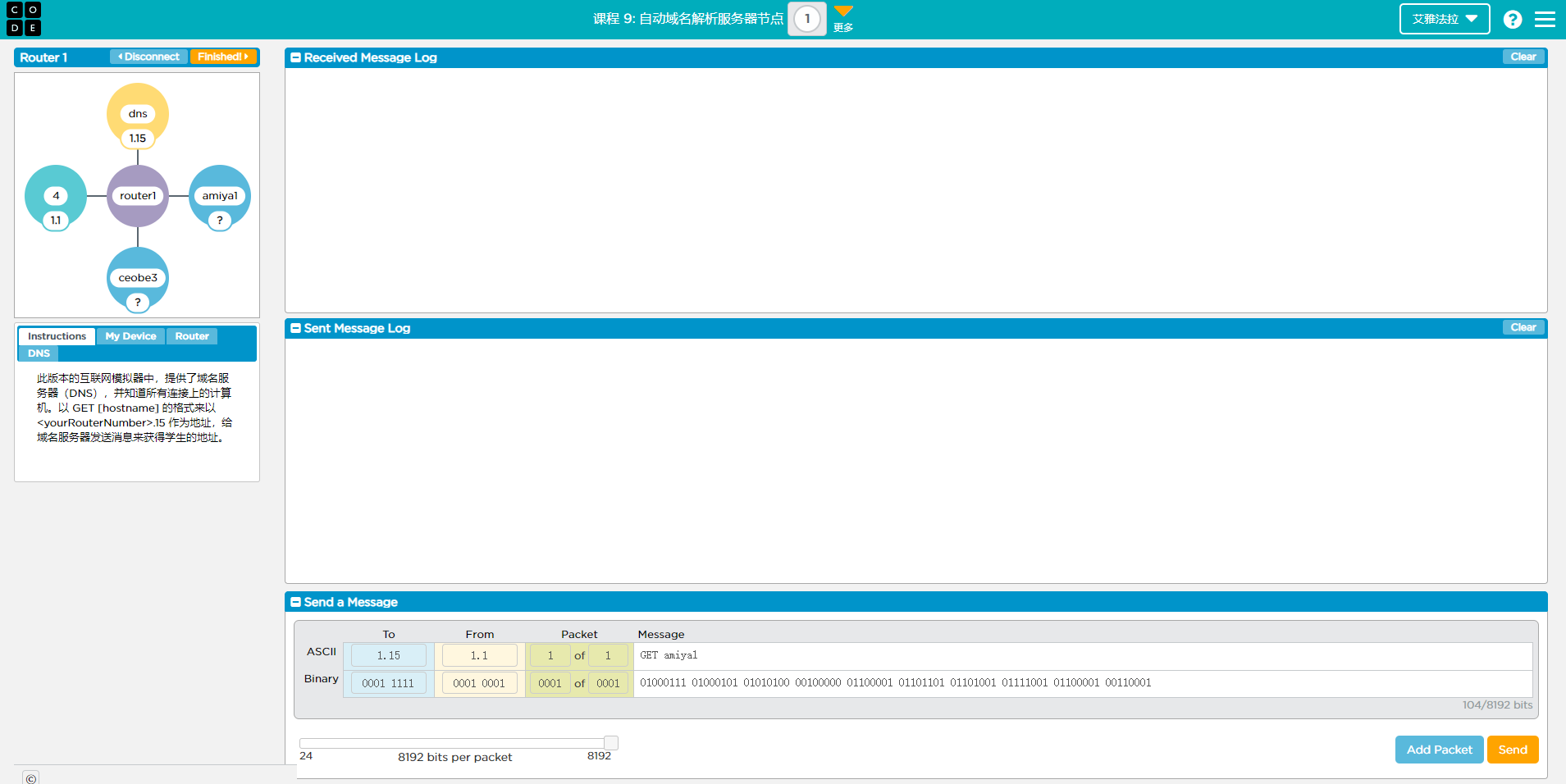Image resolution: width=1566 pixels, height=784 pixels.
Task: Click the level 1 progress bubble
Action: 807,19
